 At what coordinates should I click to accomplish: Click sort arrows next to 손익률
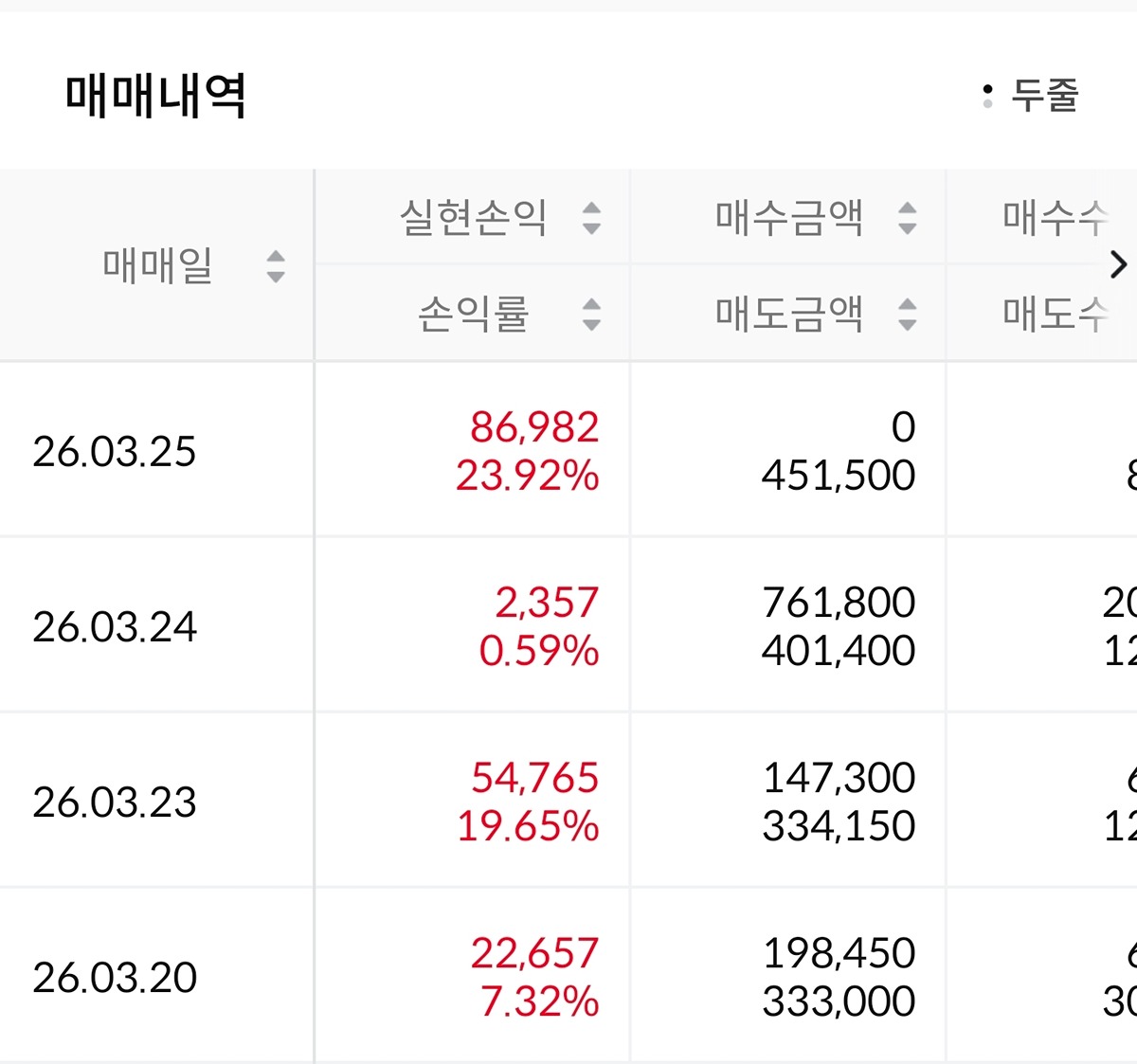[x=591, y=314]
